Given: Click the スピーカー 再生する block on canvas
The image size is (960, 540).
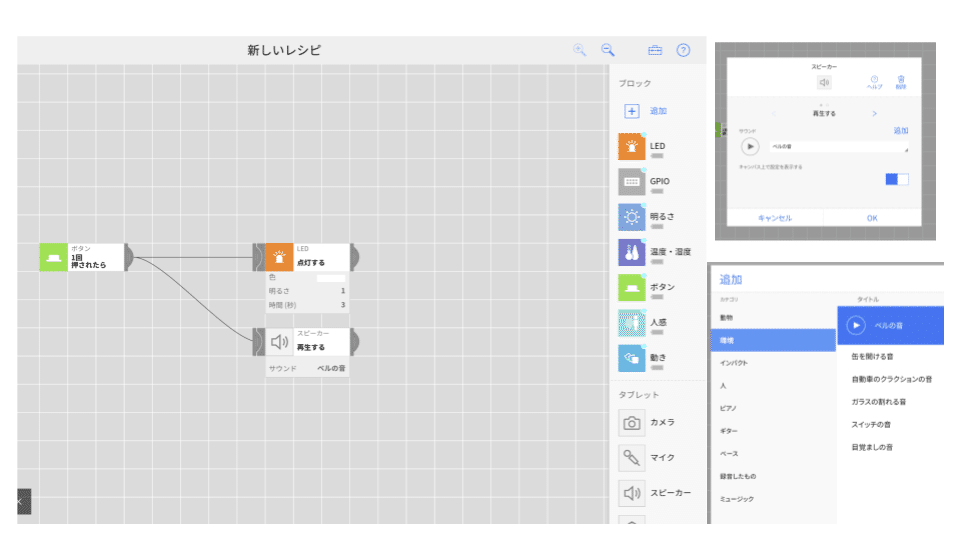Looking at the screenshot, I should tap(307, 342).
